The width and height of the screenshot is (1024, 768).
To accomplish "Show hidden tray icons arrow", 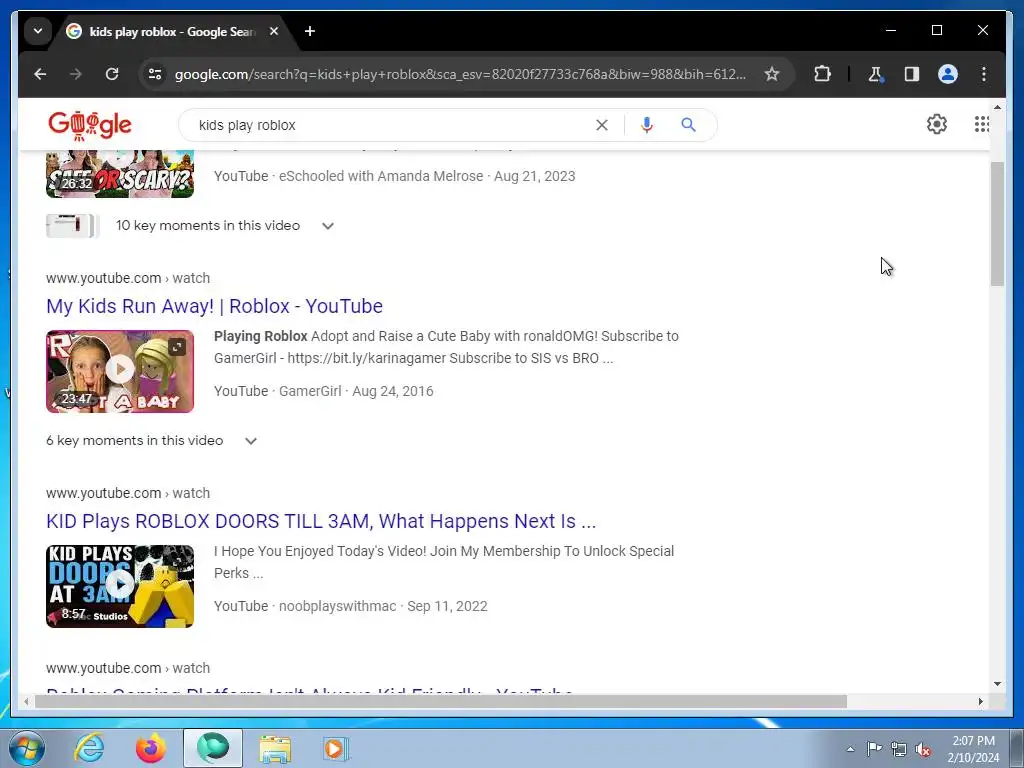I will 850,749.
